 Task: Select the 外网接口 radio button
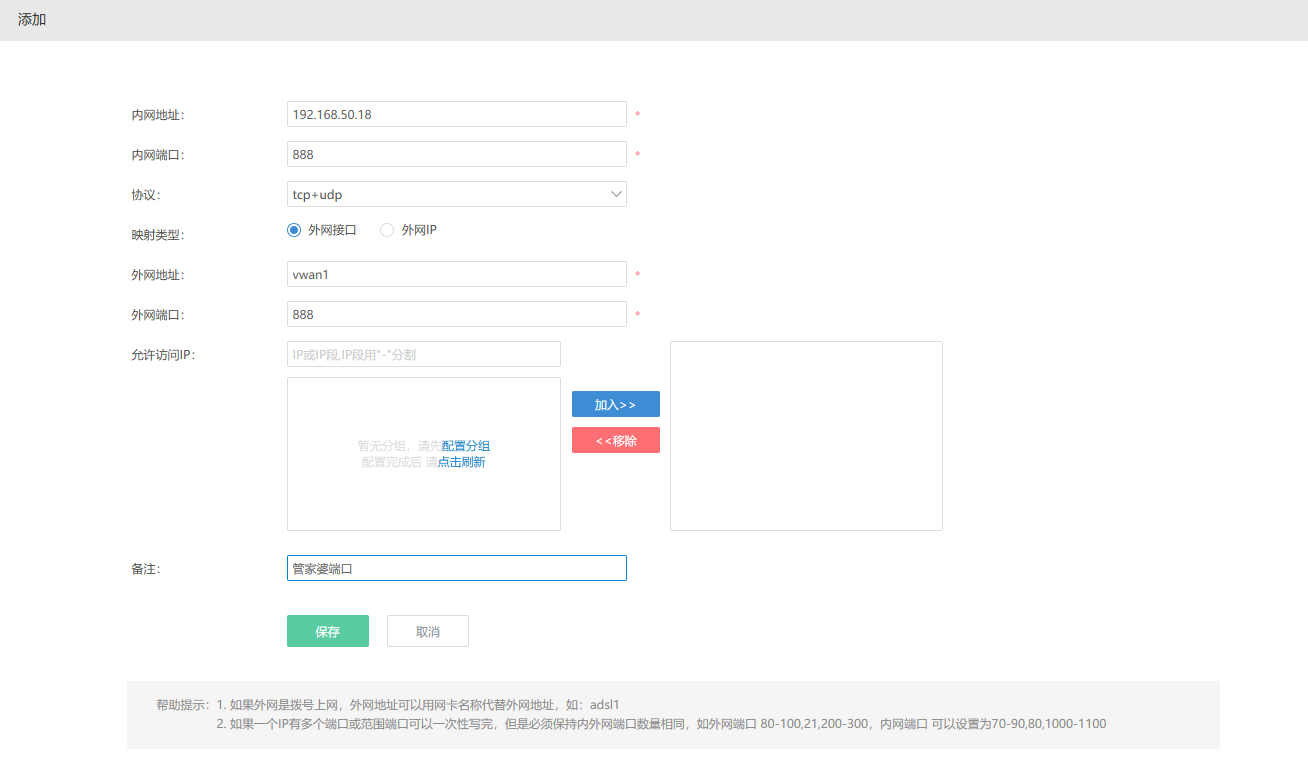coord(294,230)
